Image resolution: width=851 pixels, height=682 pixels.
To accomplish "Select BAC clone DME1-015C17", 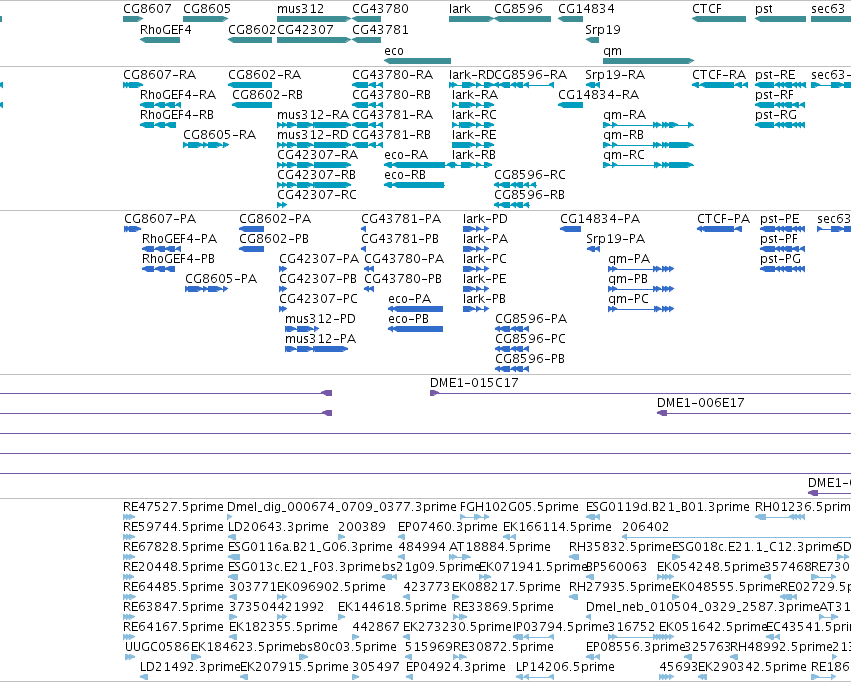I will (640, 393).
